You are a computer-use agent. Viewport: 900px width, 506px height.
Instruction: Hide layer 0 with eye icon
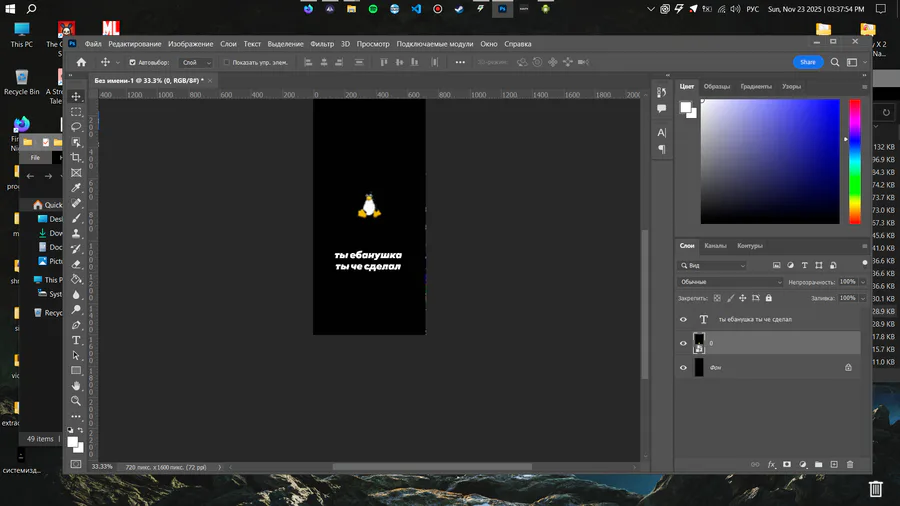point(683,344)
